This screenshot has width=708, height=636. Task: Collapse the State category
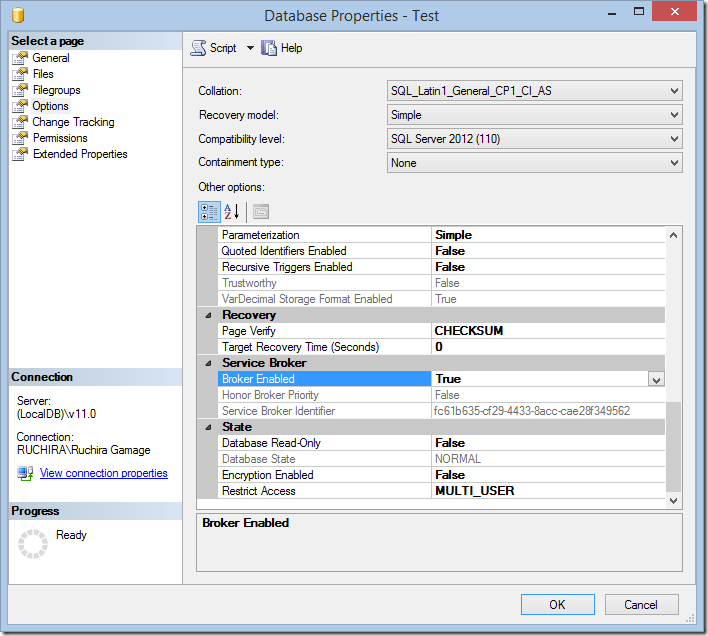[208, 427]
